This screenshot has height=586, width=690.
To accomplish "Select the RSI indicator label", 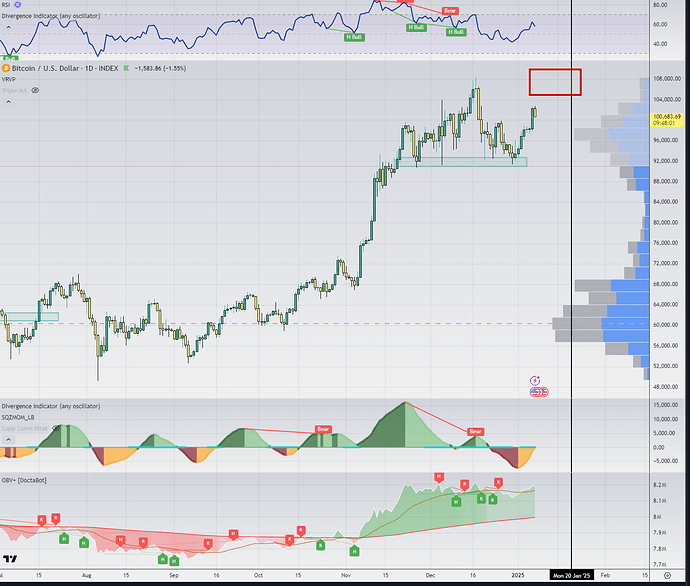I will tap(6, 5).
